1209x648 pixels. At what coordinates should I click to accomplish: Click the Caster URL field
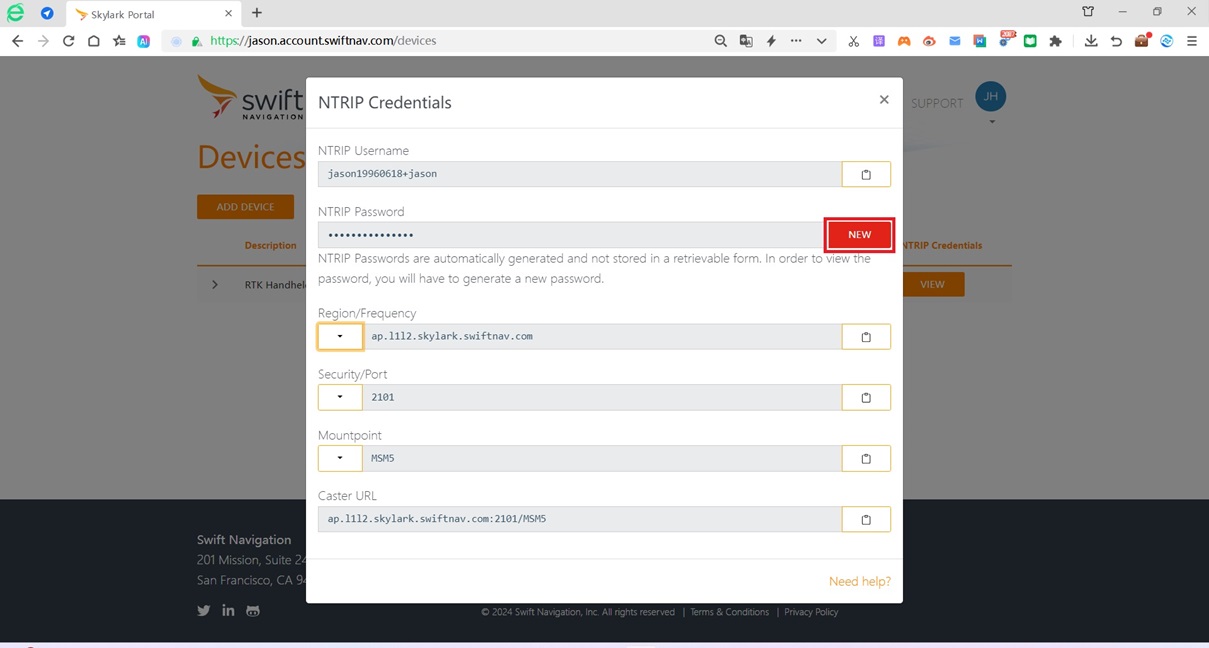[580, 520]
